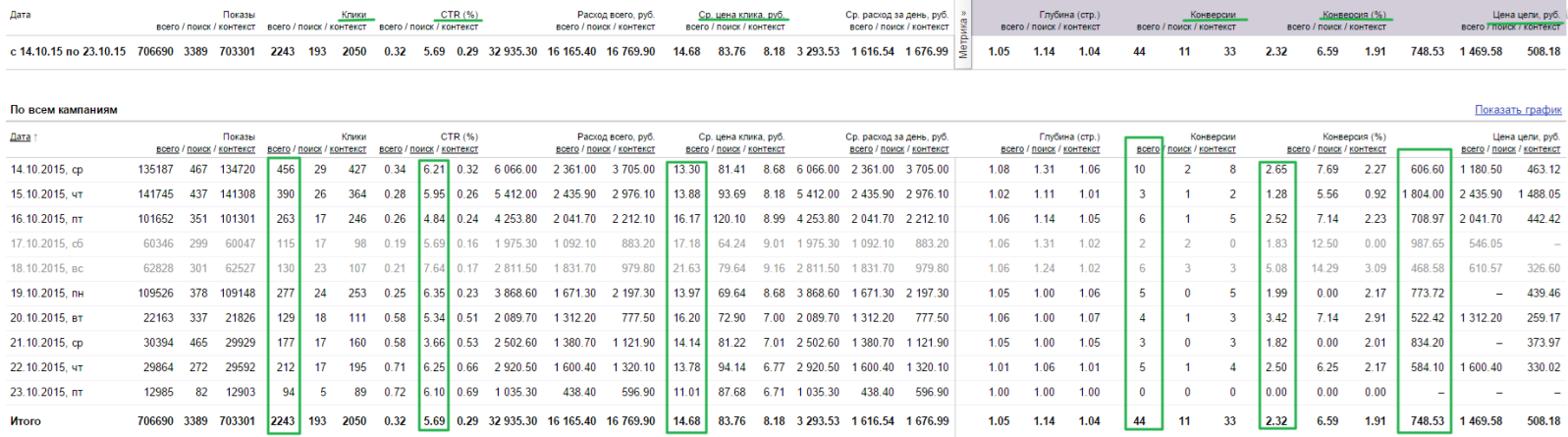Click goal price value 606.60
This screenshot has height=437, width=1568.
click(x=1428, y=170)
